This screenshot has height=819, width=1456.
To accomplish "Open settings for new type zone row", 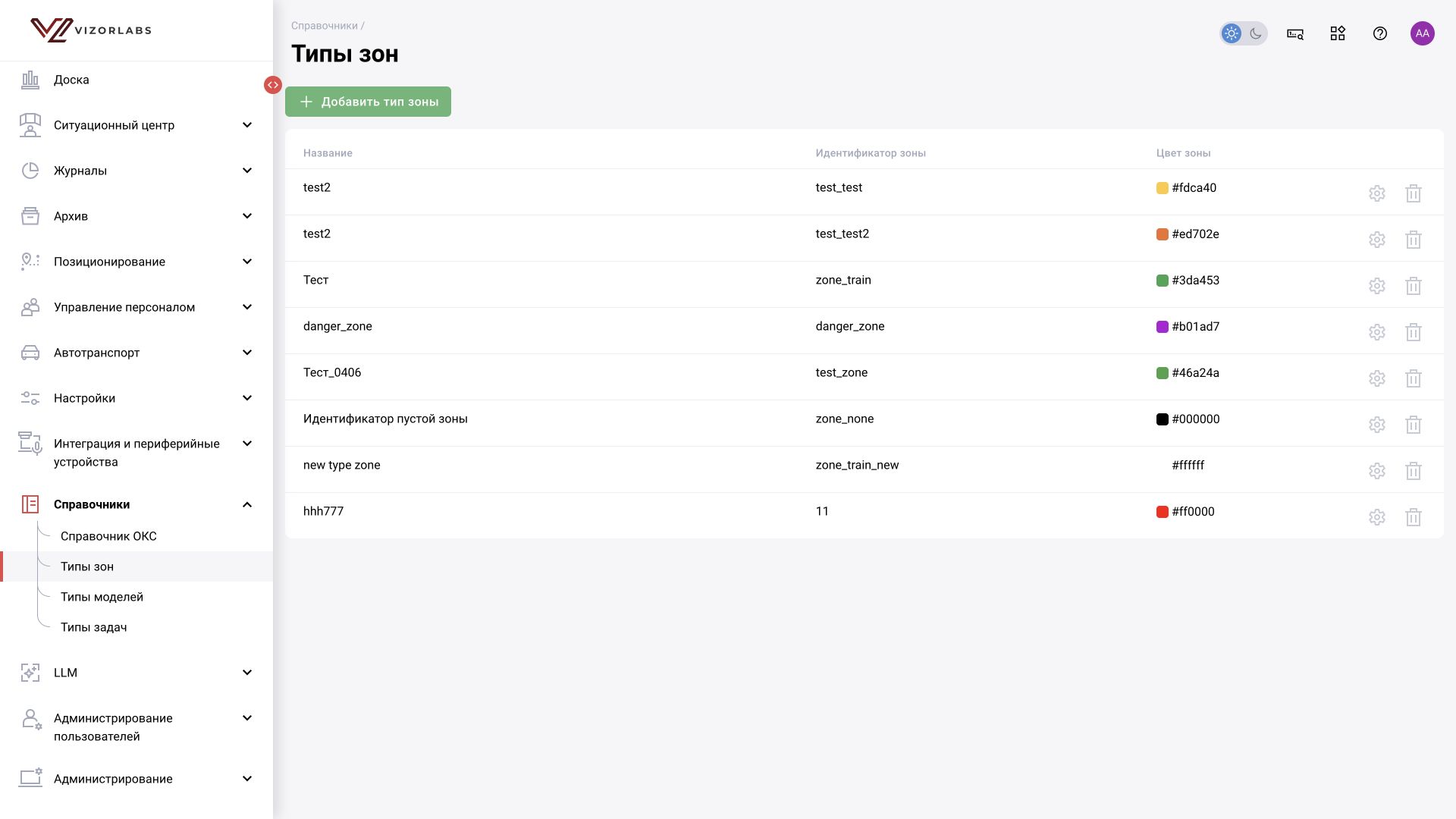I will pyautogui.click(x=1377, y=471).
